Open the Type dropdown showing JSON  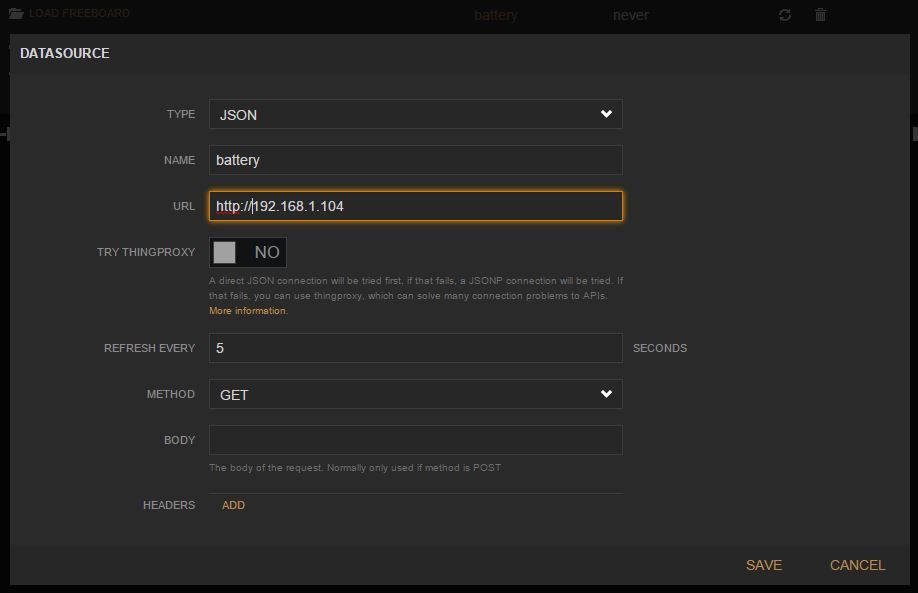(x=416, y=114)
